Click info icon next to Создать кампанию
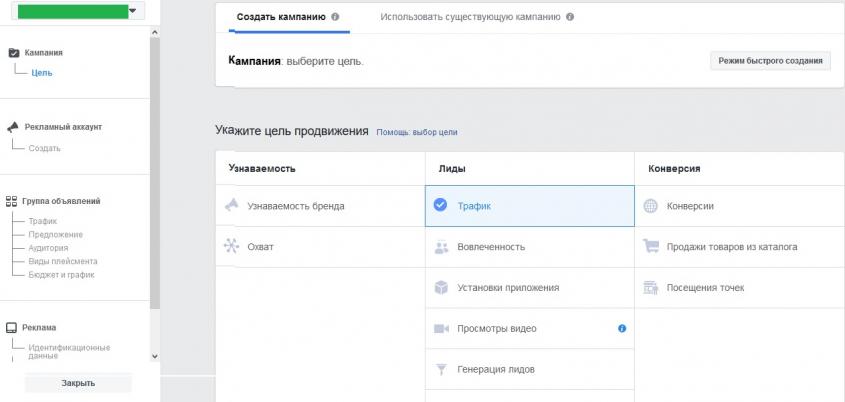The height and width of the screenshot is (402, 845). [335, 17]
